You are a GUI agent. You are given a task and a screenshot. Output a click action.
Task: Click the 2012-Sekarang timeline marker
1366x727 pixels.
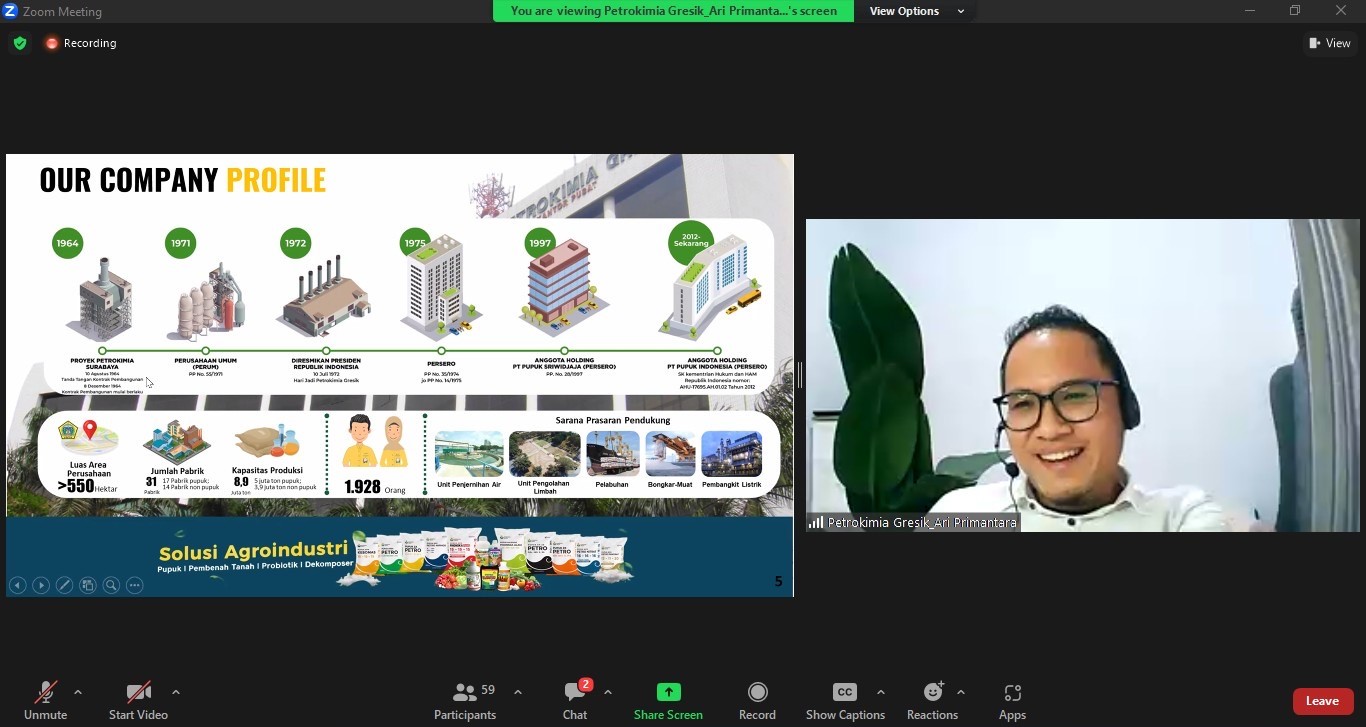[x=691, y=243]
